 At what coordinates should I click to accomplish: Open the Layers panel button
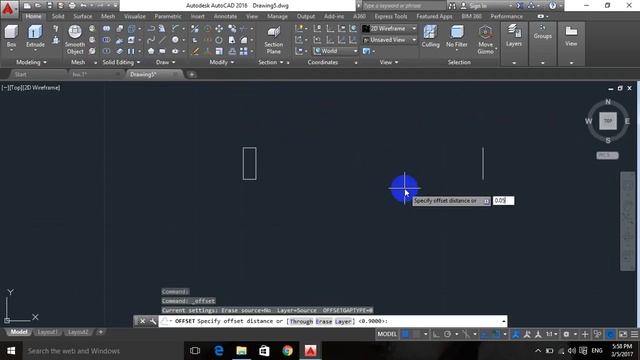(x=513, y=35)
